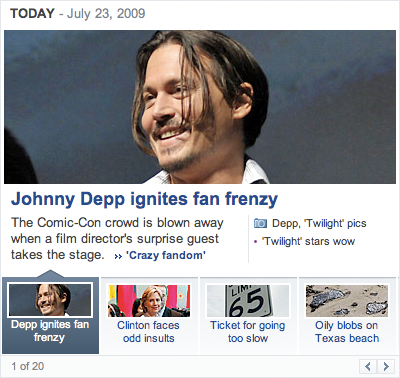The height and width of the screenshot is (378, 400).
Task: Click the bullet next to 'Twilight' stars wow
Action: click(256, 241)
